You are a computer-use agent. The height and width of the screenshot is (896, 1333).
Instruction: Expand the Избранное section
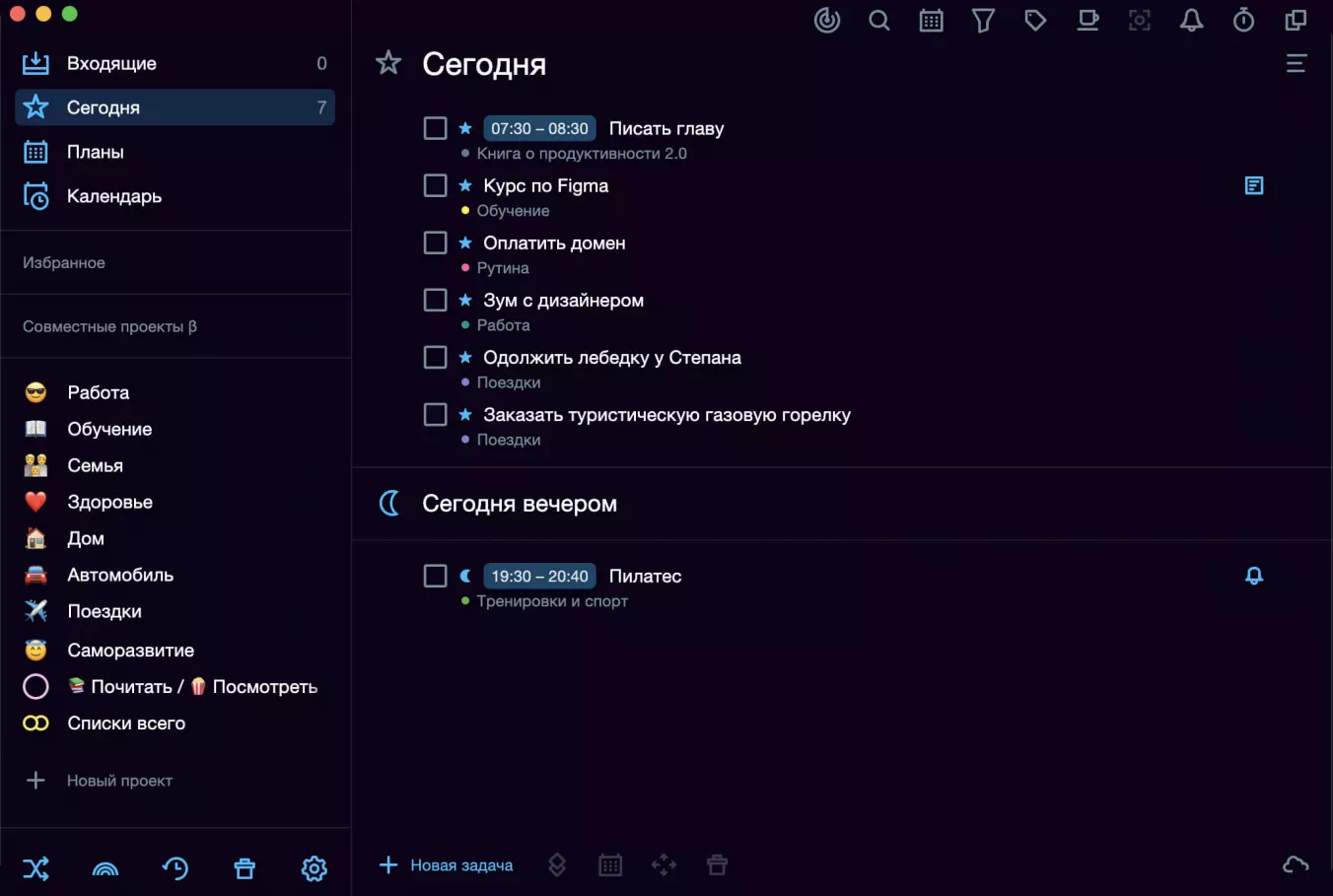pos(64,263)
